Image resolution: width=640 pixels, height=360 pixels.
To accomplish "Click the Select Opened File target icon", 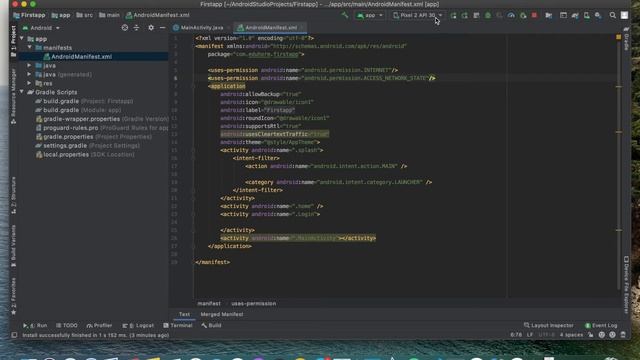I will point(125,28).
